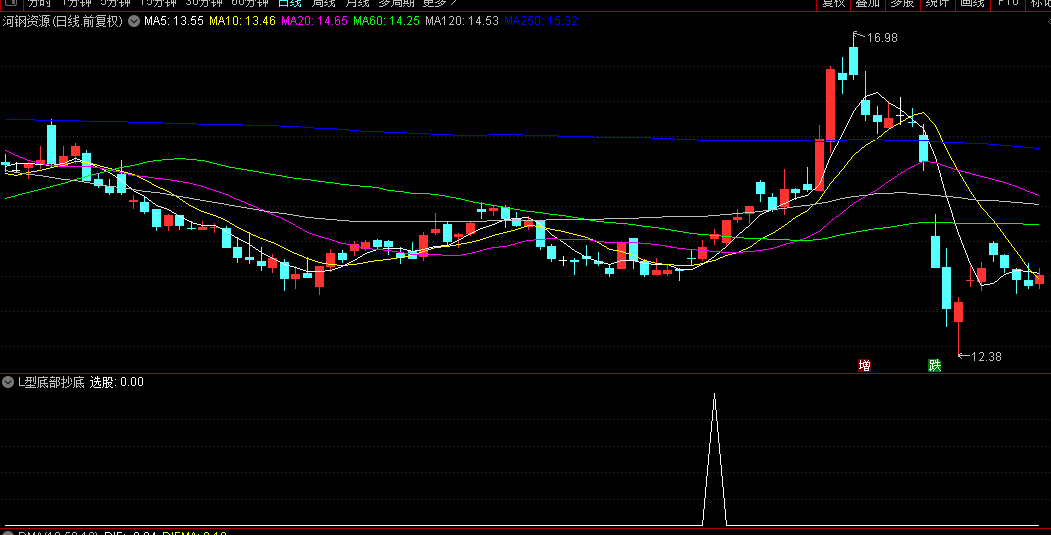Expand the L型底部抄底 indicator menu arrow

(8, 382)
